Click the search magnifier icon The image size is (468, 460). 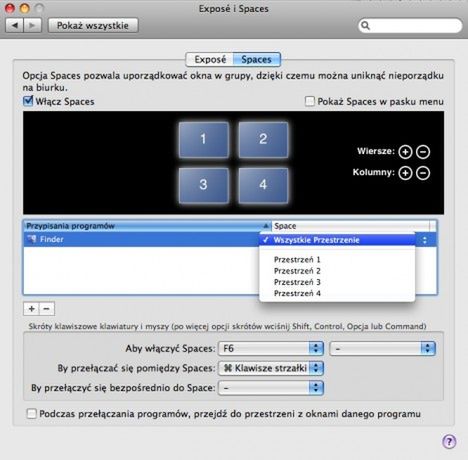point(366,26)
